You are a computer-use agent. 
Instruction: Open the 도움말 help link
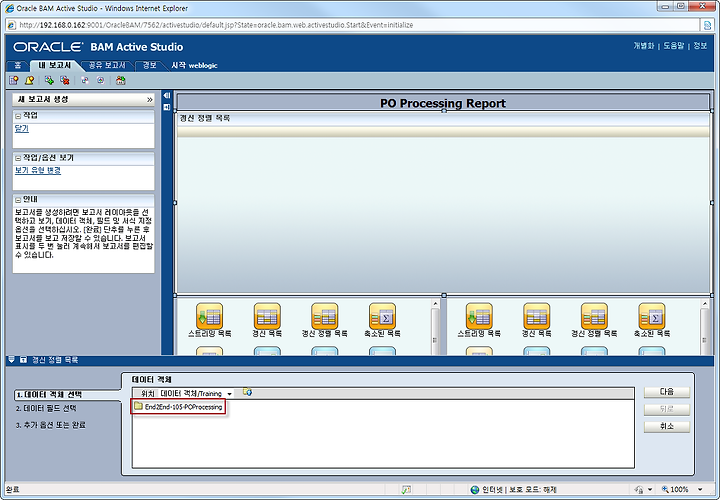pos(674,46)
